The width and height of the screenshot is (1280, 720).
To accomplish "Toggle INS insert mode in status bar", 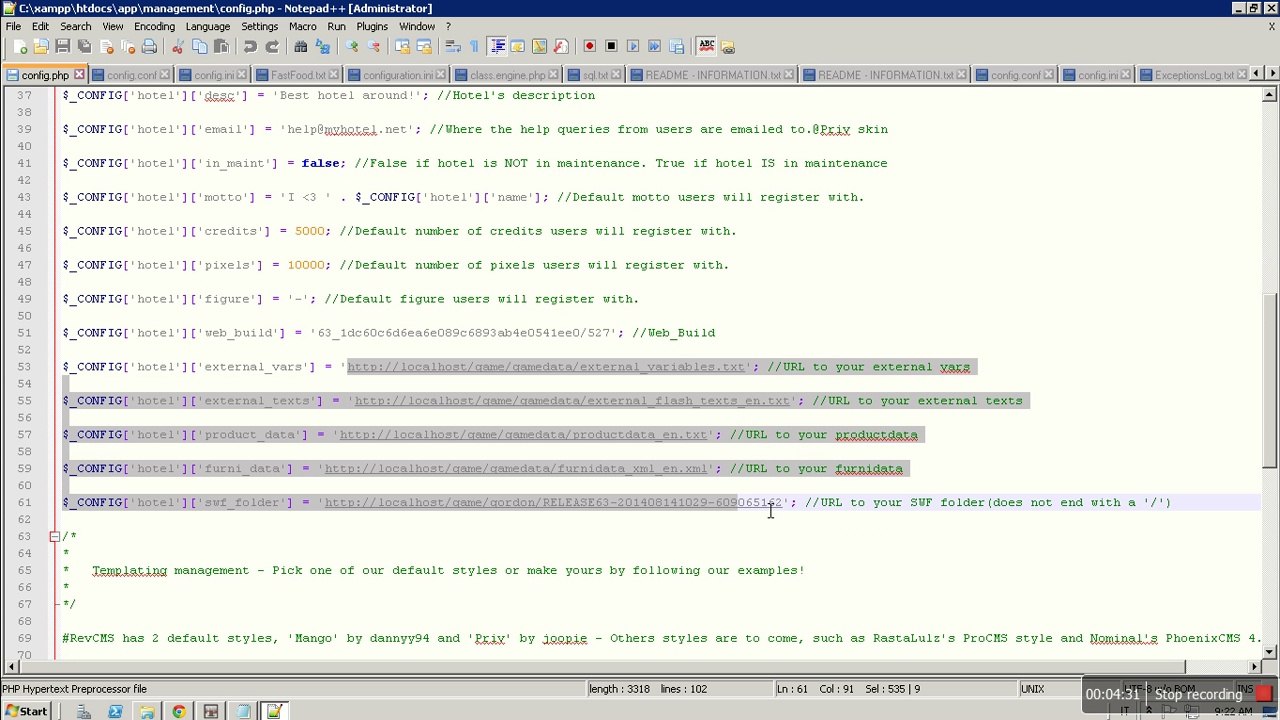I will [x=1244, y=688].
